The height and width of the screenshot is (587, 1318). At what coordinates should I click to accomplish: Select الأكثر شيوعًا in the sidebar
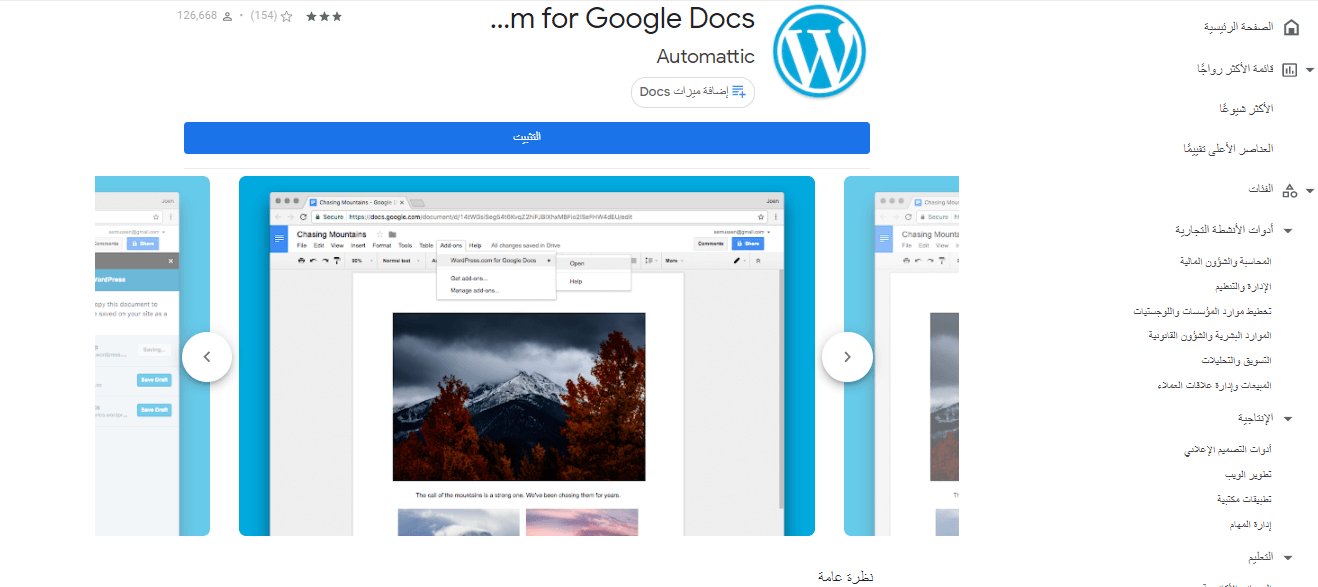pos(1246,108)
